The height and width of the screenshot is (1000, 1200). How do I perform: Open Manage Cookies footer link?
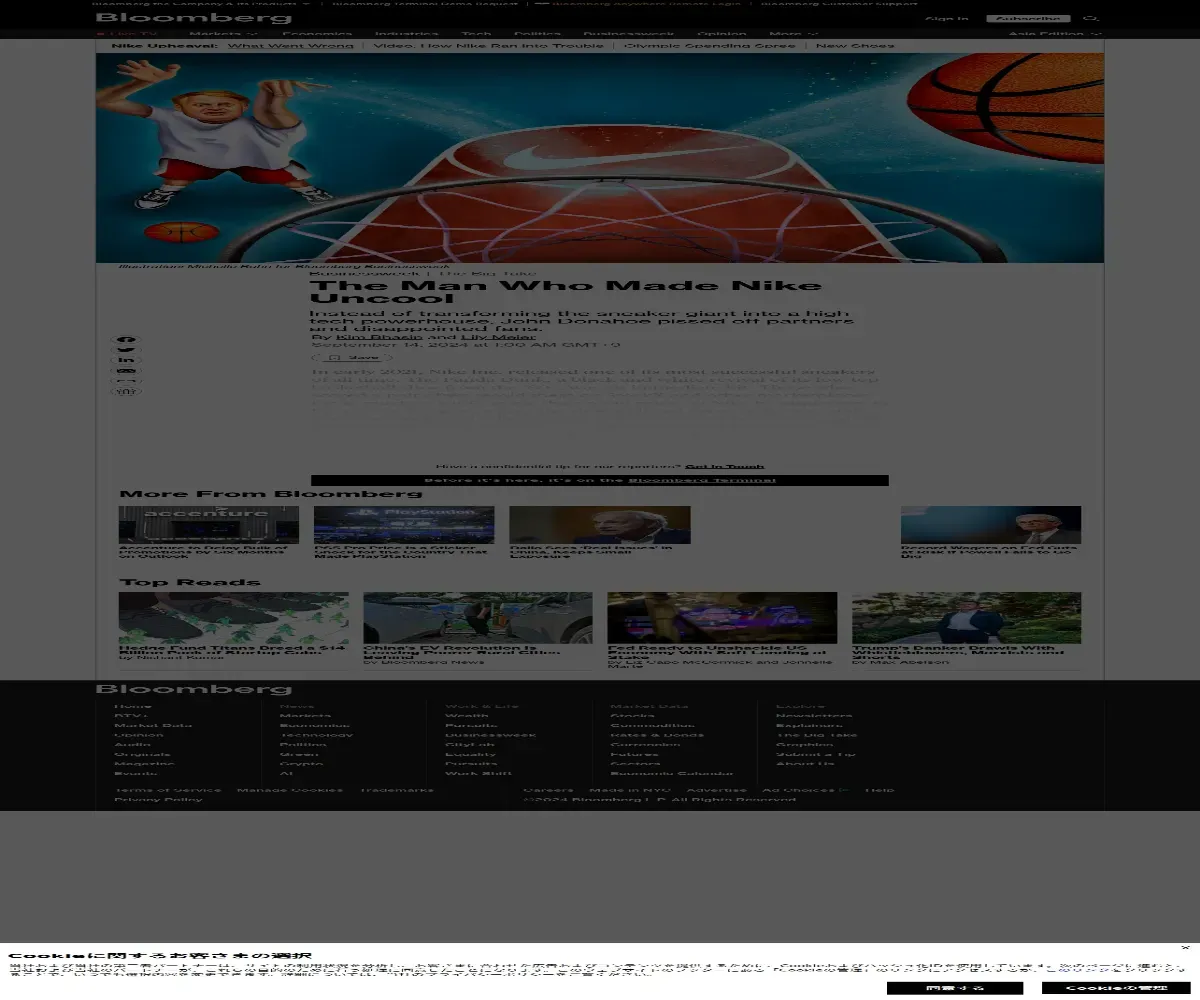(x=289, y=790)
